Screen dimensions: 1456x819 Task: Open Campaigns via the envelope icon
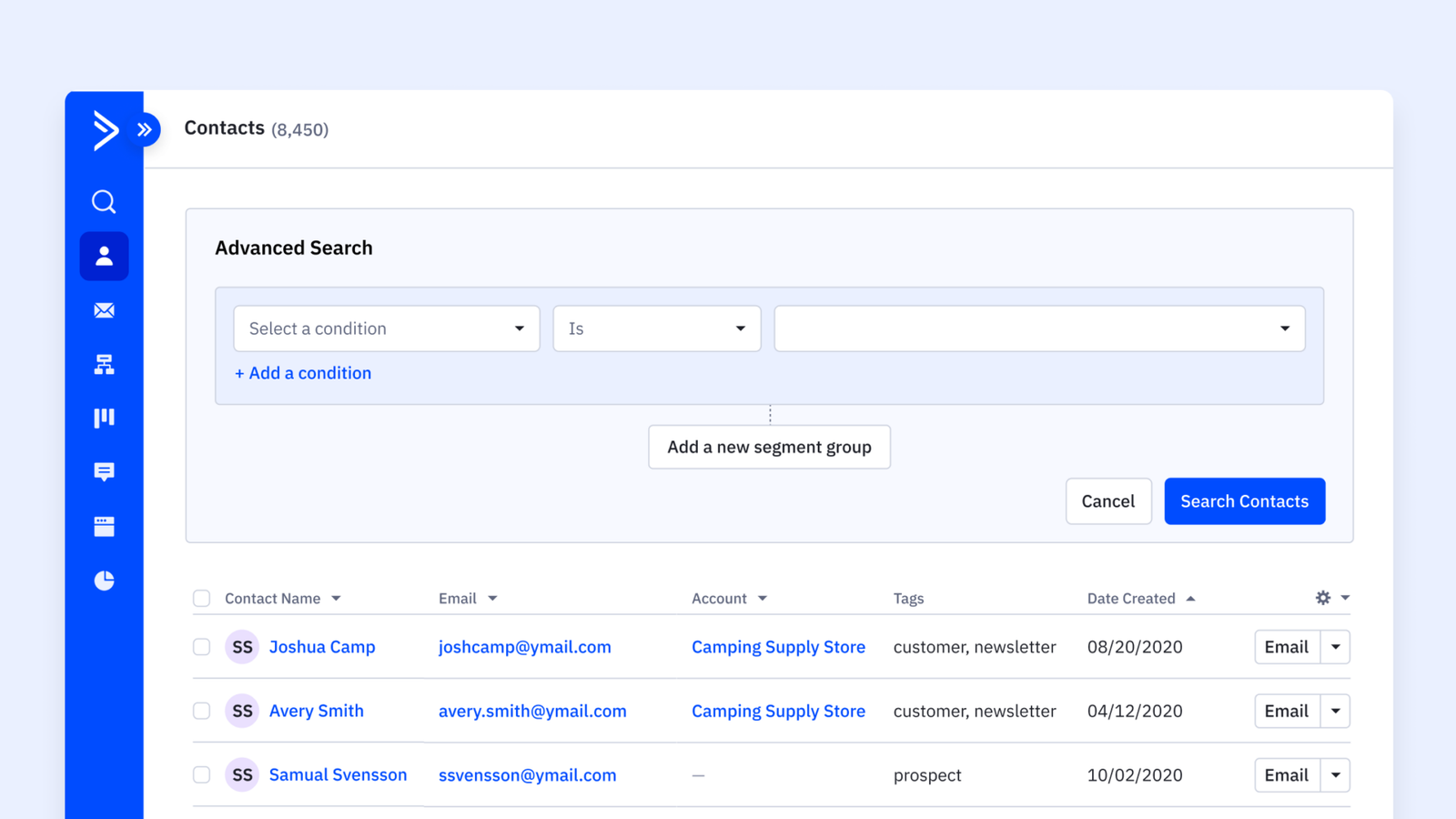point(104,310)
